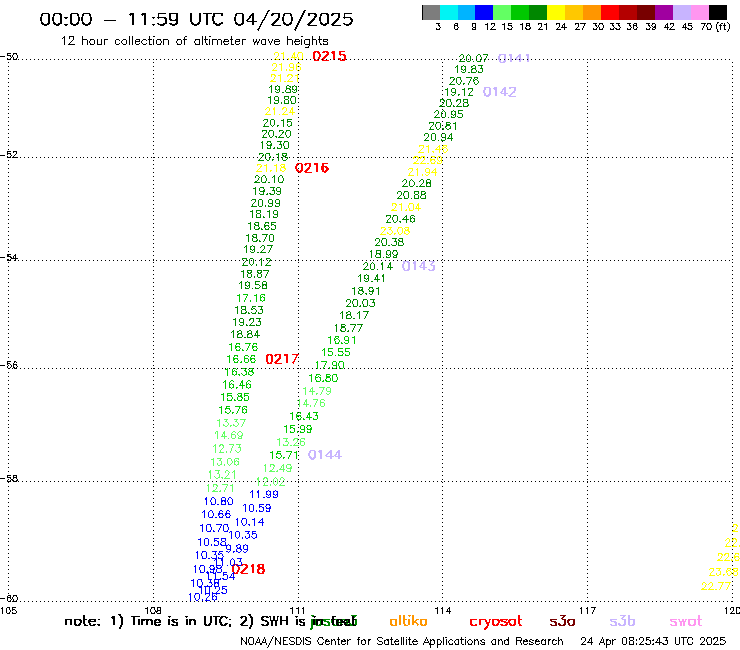The width and height of the screenshot is (740, 650).
Task: Select the red 0218 time marker
Action: [248, 569]
